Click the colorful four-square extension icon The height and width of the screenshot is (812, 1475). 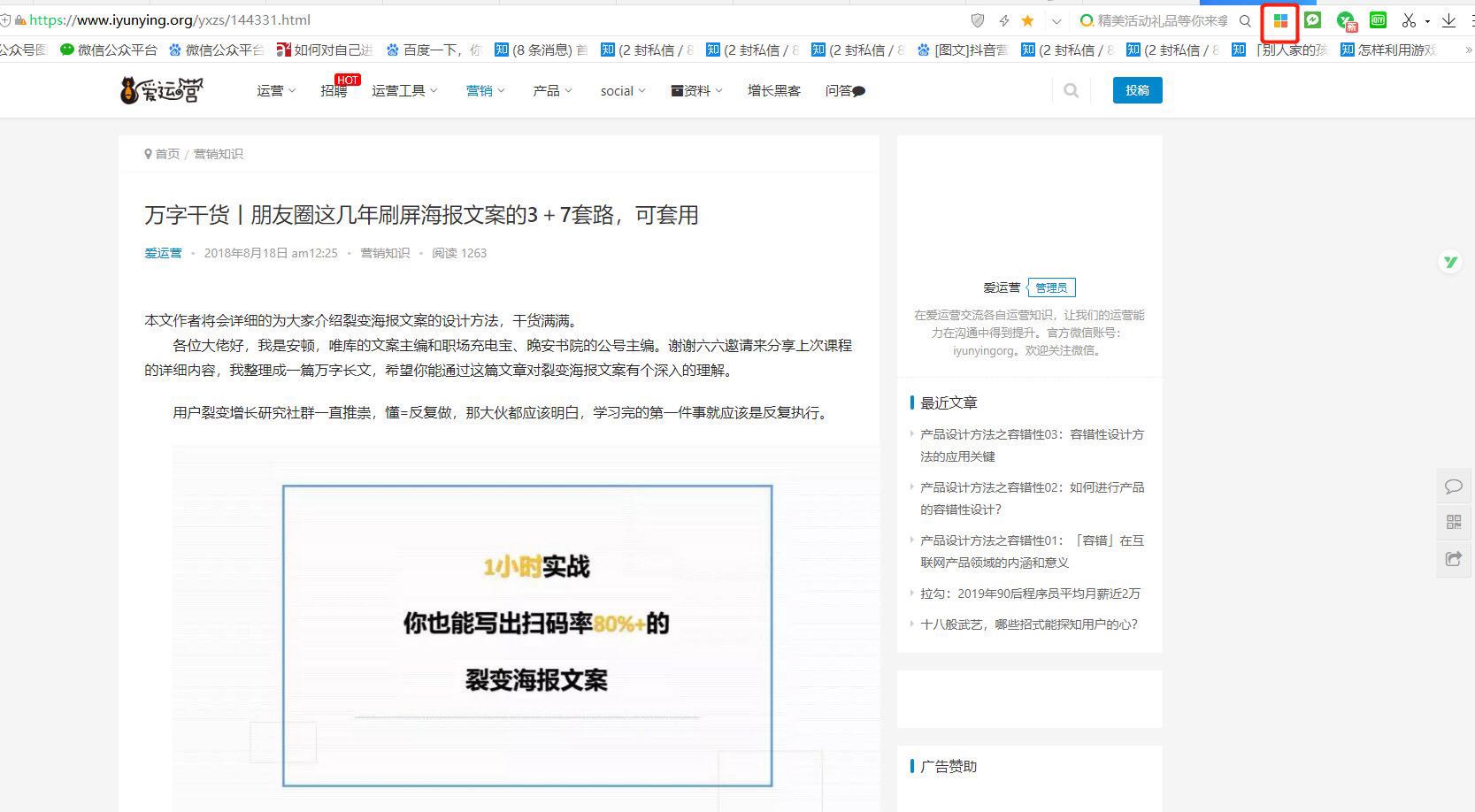(x=1279, y=21)
